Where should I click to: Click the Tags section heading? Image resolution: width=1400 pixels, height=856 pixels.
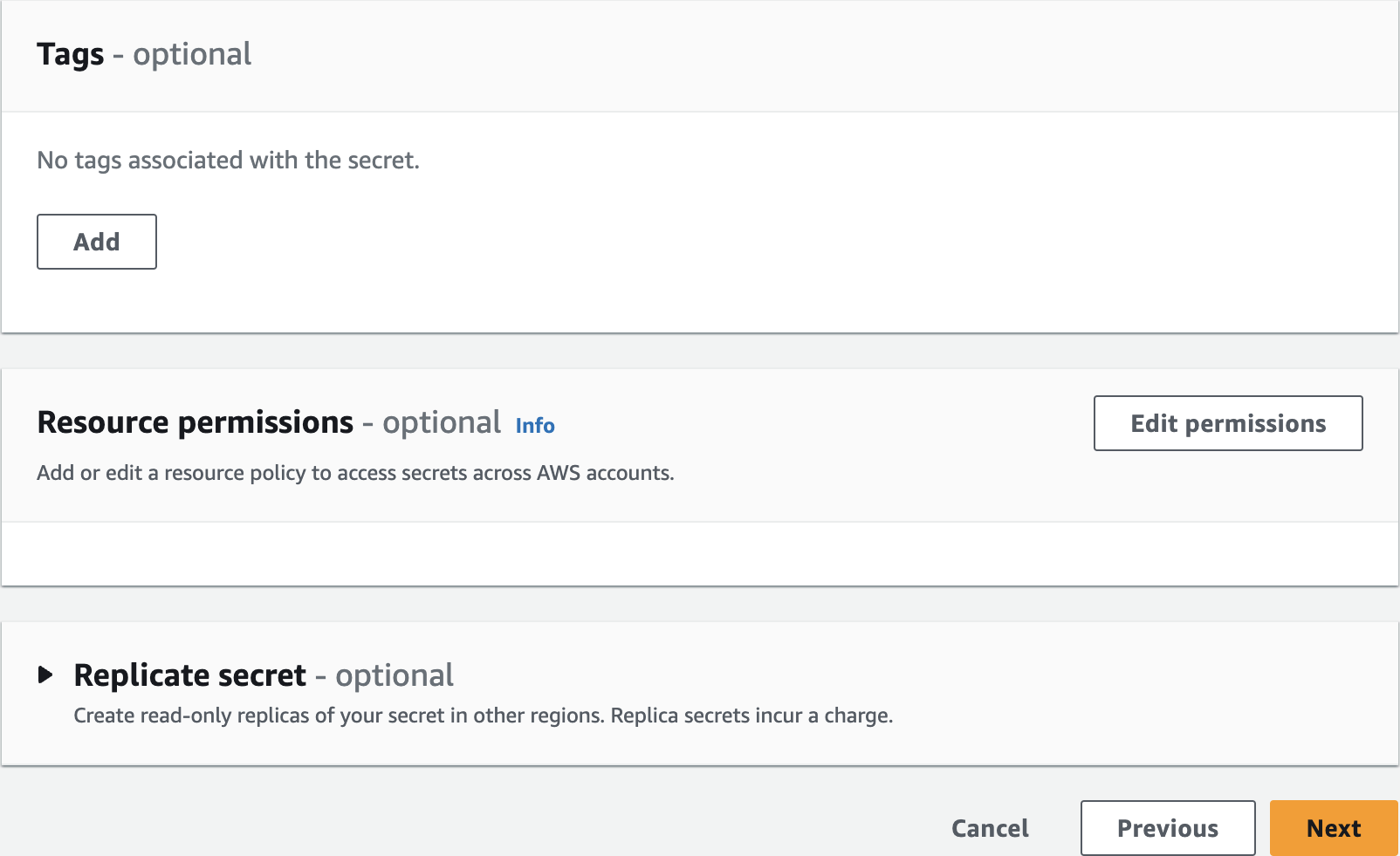[x=70, y=54]
